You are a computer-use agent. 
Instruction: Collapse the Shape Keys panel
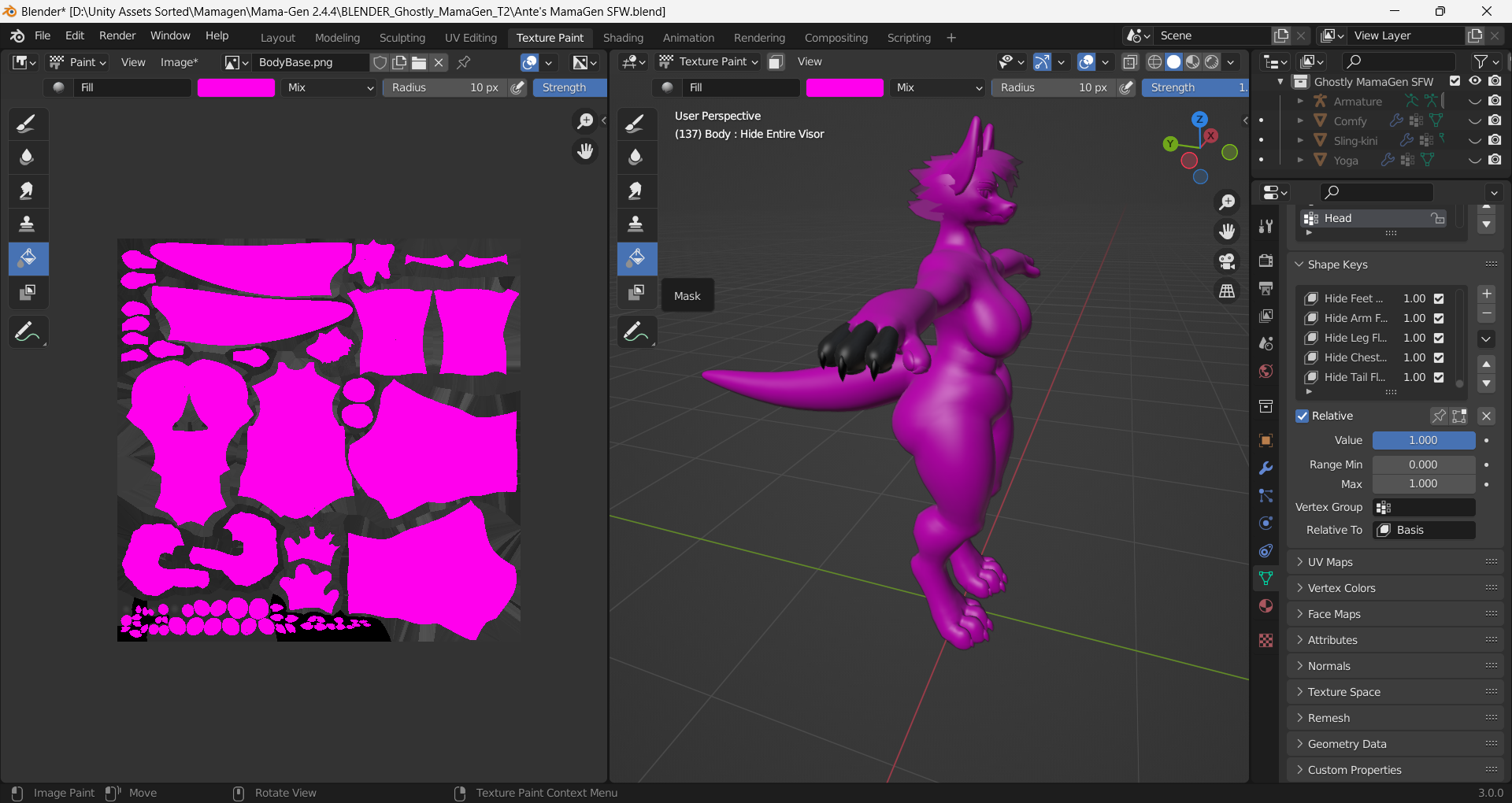(1337, 265)
